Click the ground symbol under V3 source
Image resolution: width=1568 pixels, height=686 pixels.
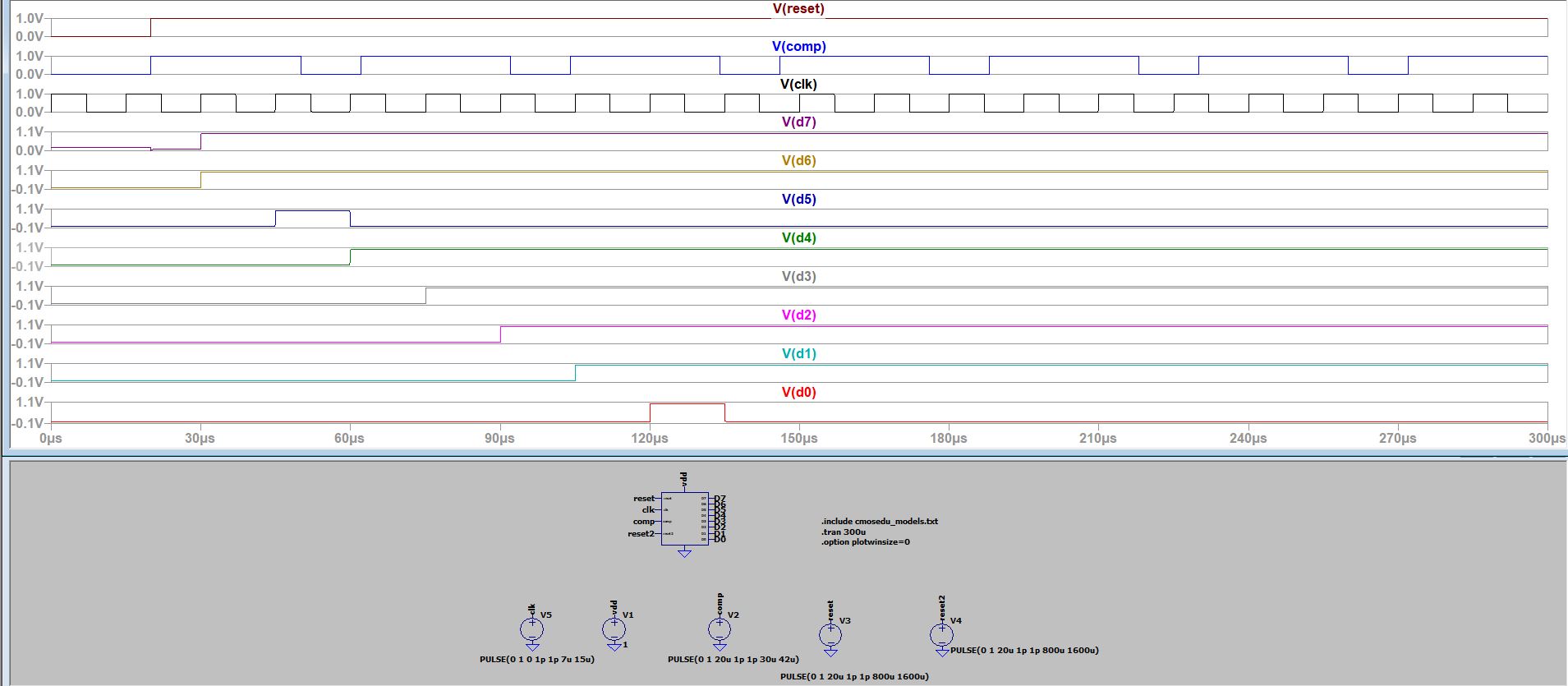point(830,652)
